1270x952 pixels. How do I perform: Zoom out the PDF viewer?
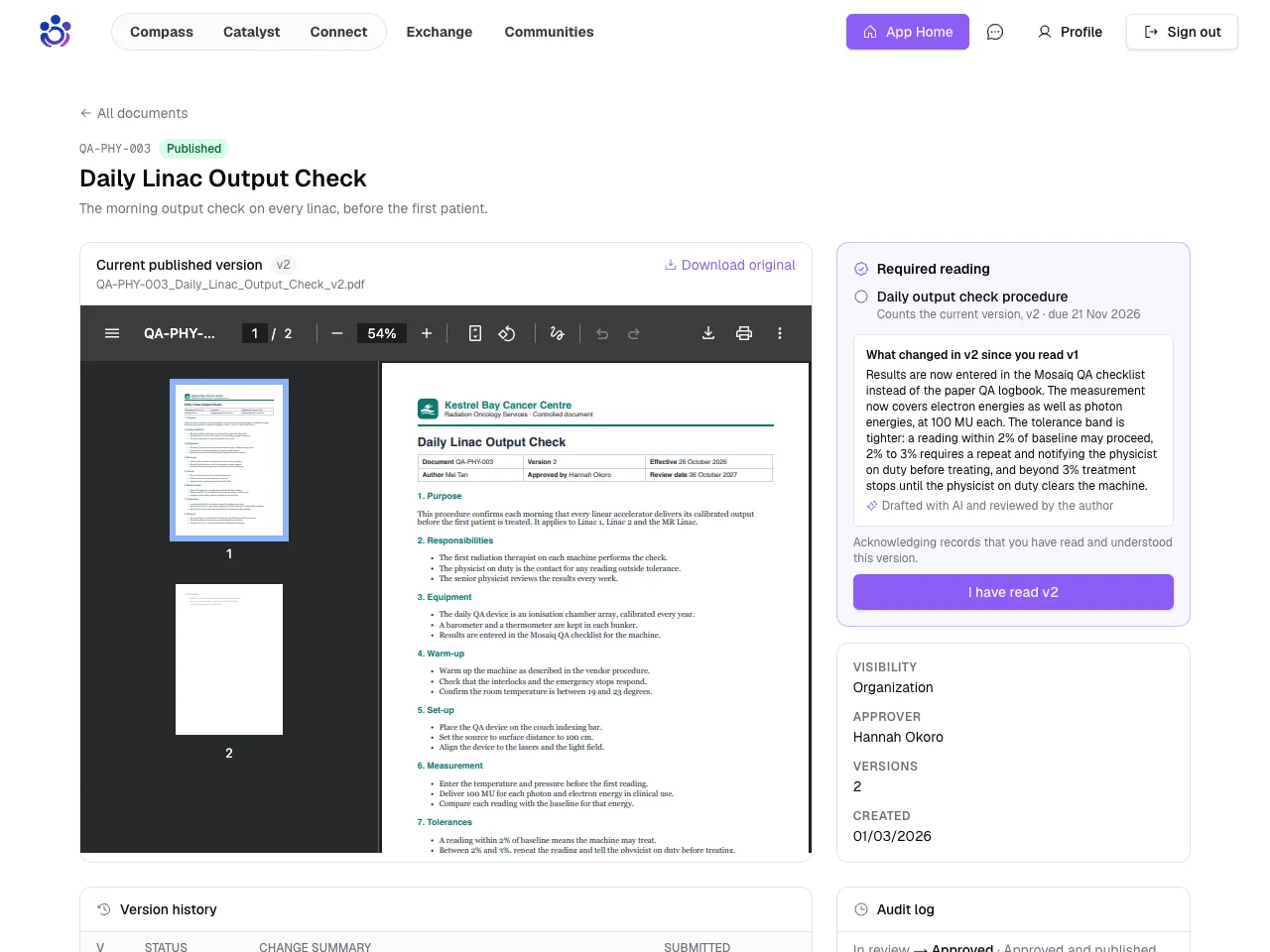click(337, 333)
